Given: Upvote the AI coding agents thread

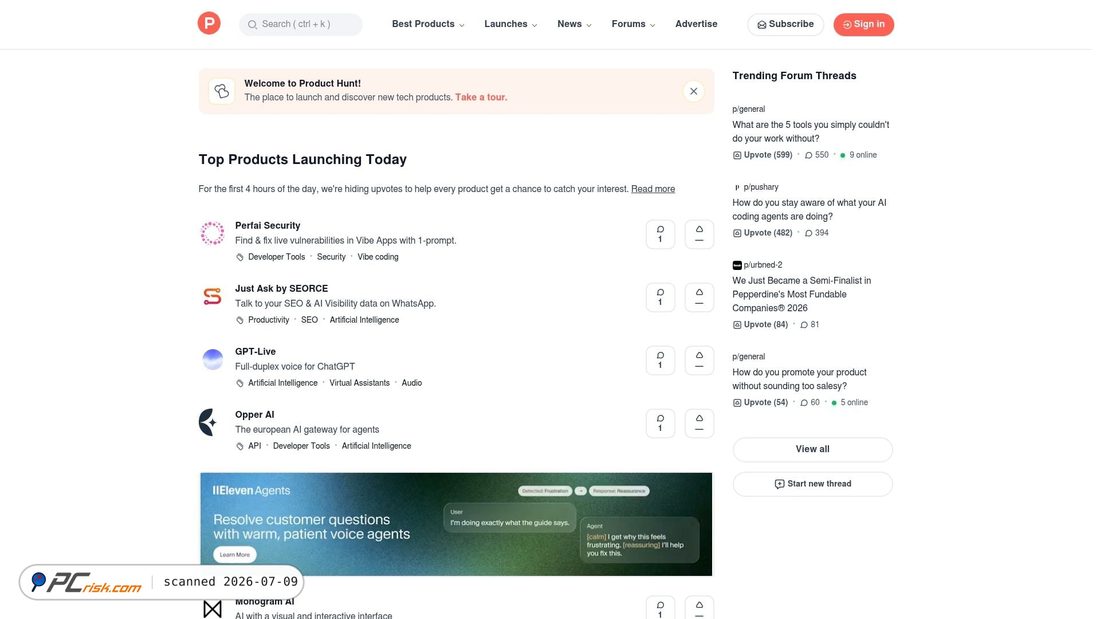Looking at the screenshot, I should (763, 233).
